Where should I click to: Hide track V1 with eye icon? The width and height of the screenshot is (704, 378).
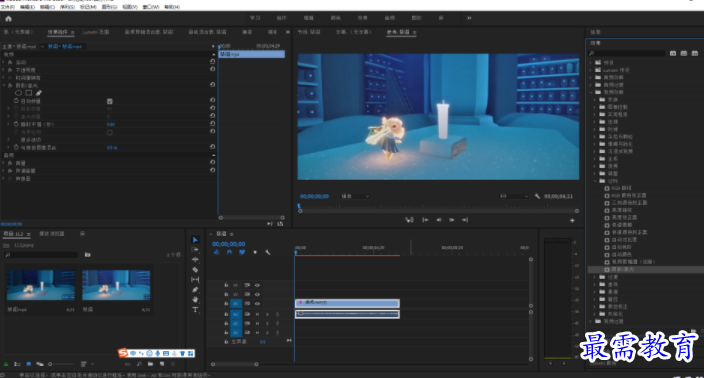pos(257,304)
